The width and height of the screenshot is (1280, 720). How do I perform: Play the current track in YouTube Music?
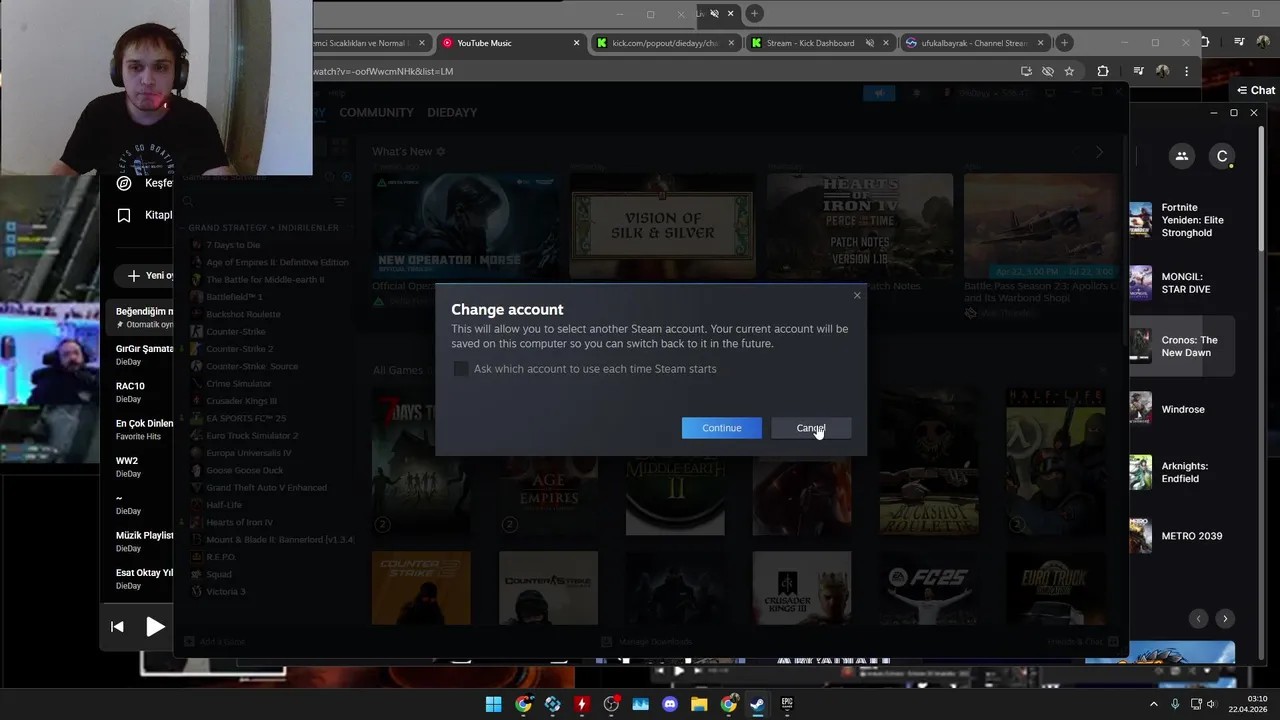point(155,627)
